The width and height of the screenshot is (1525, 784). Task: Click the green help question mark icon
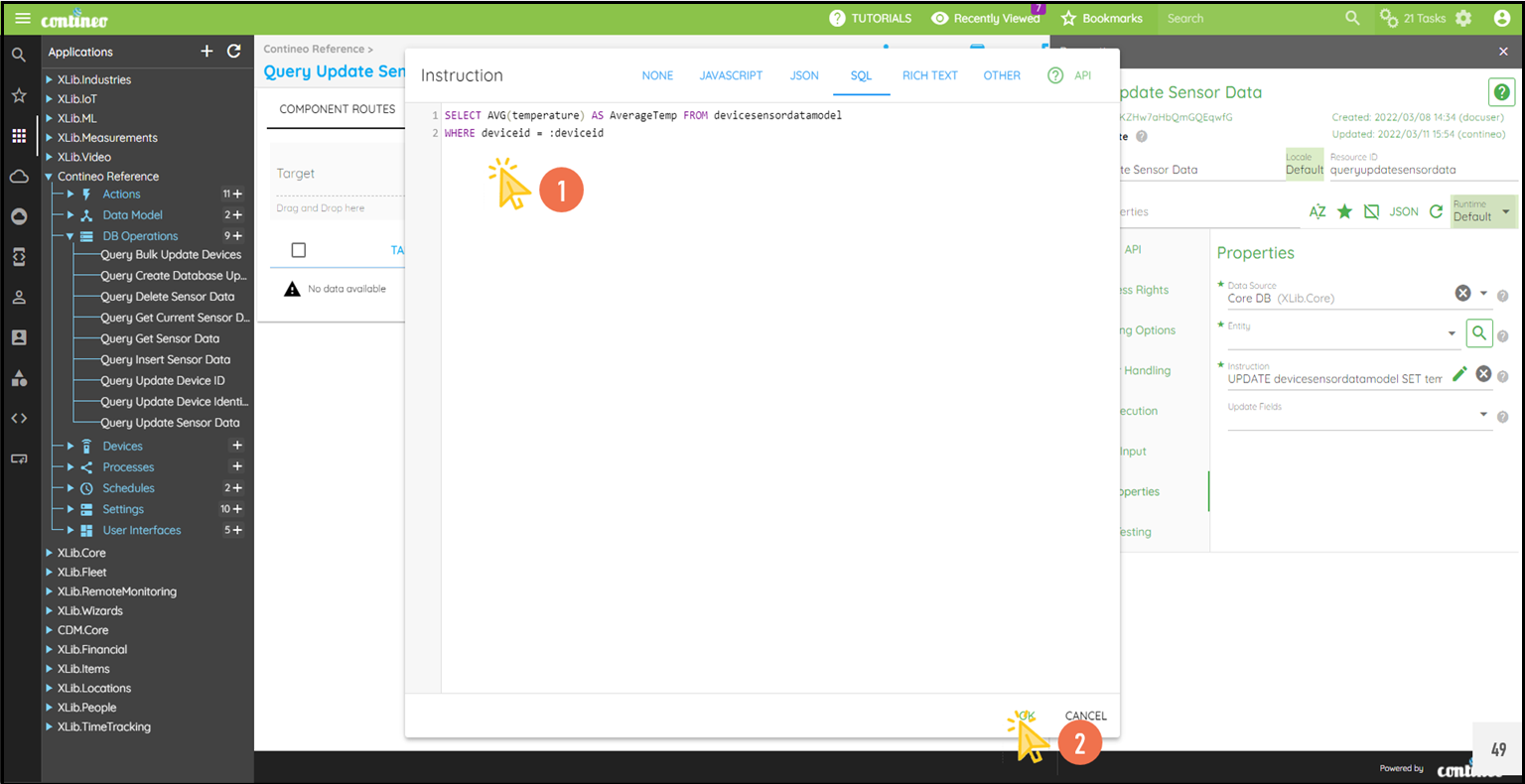coord(1501,92)
